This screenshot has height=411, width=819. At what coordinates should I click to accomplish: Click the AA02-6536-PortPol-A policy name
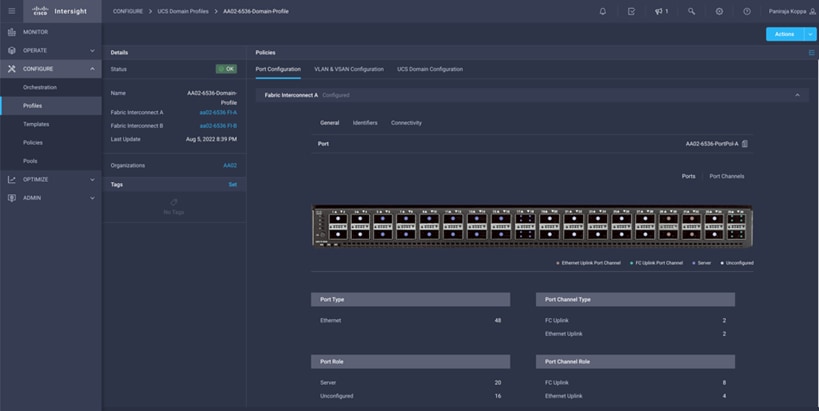[x=712, y=144]
